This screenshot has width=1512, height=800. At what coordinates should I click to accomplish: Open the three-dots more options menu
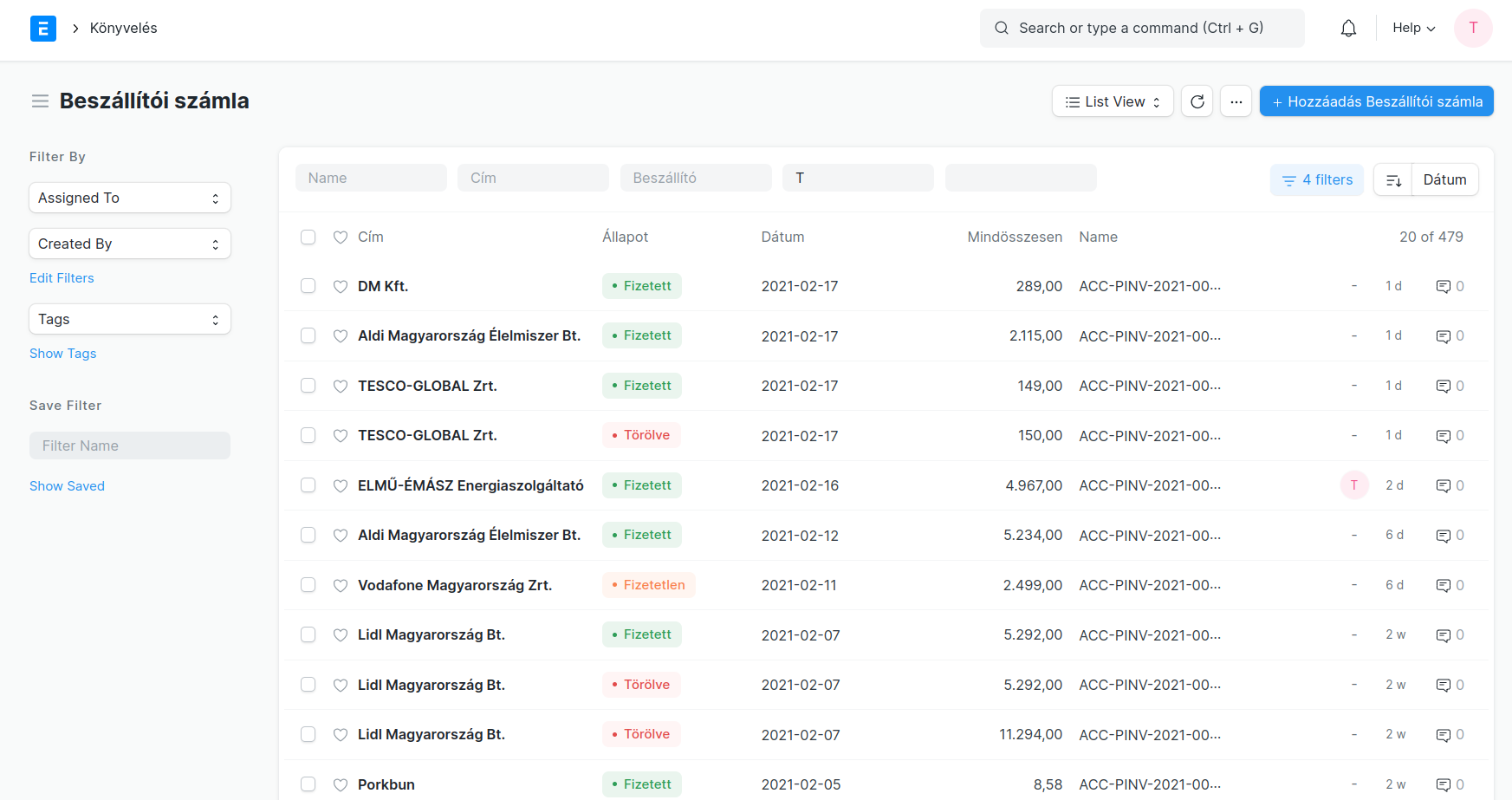point(1236,101)
